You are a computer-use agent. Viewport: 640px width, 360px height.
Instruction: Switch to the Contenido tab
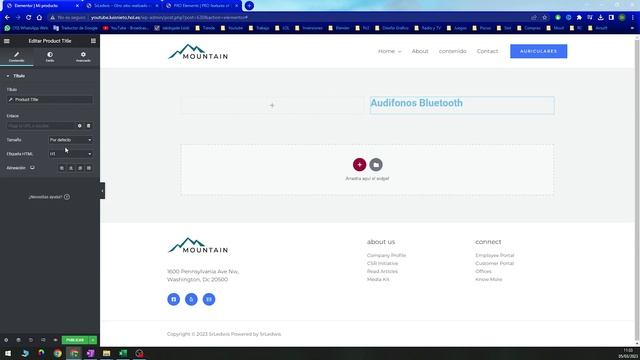pyautogui.click(x=17, y=57)
